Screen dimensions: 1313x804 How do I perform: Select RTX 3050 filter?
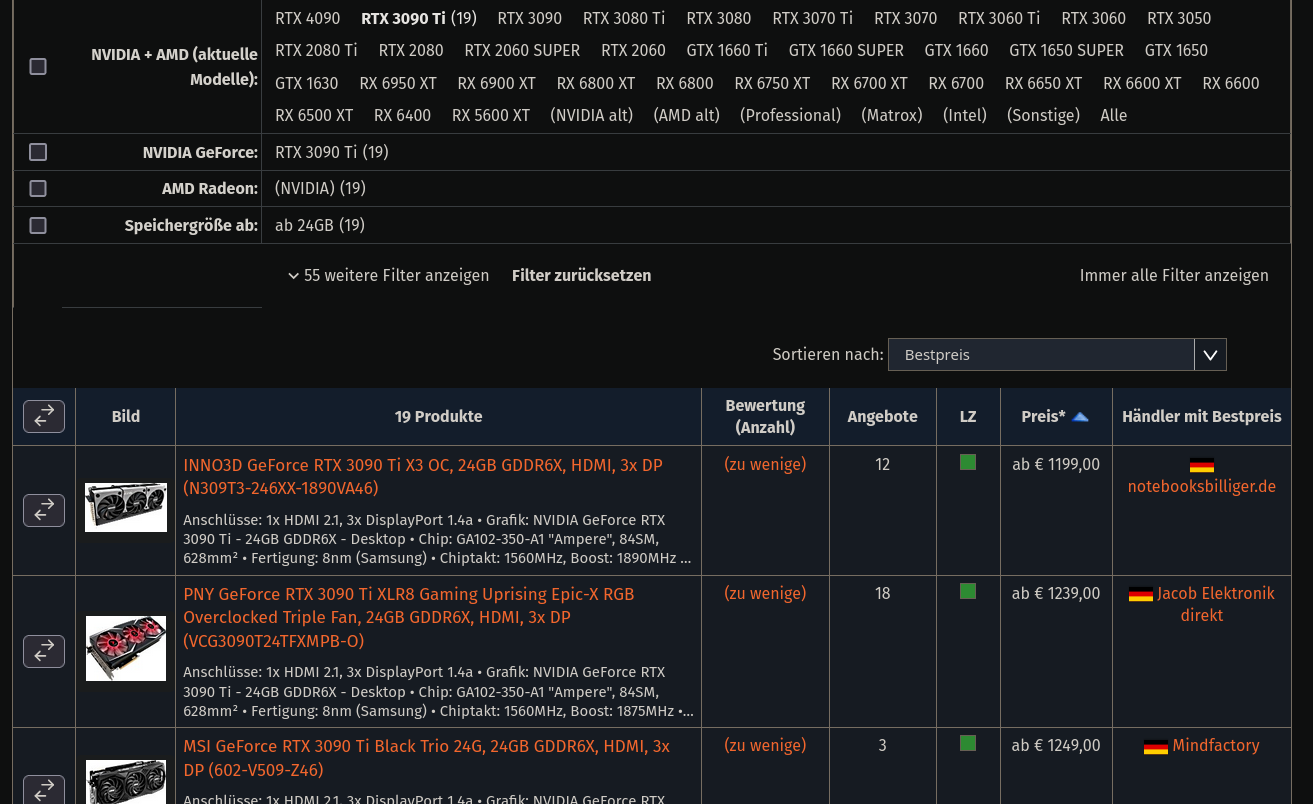[x=1179, y=19]
